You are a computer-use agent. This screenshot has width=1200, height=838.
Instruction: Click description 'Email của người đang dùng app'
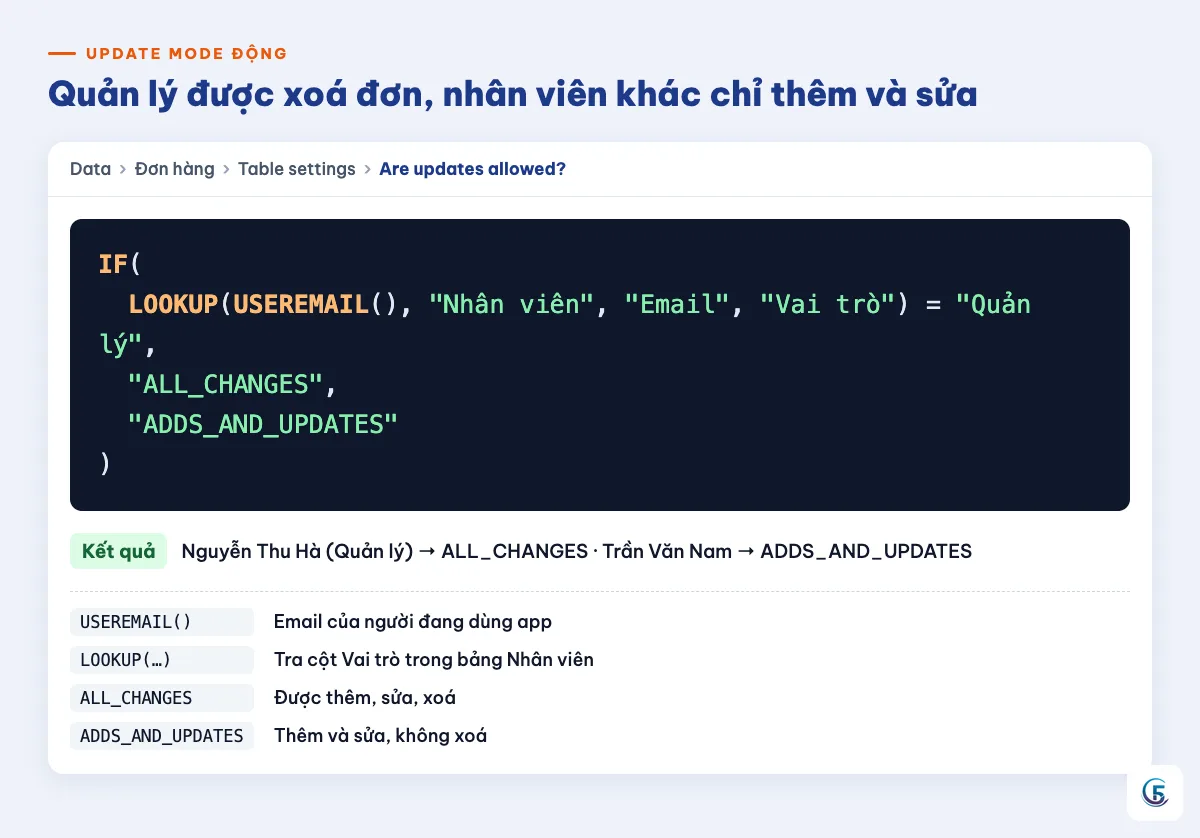coord(413,622)
